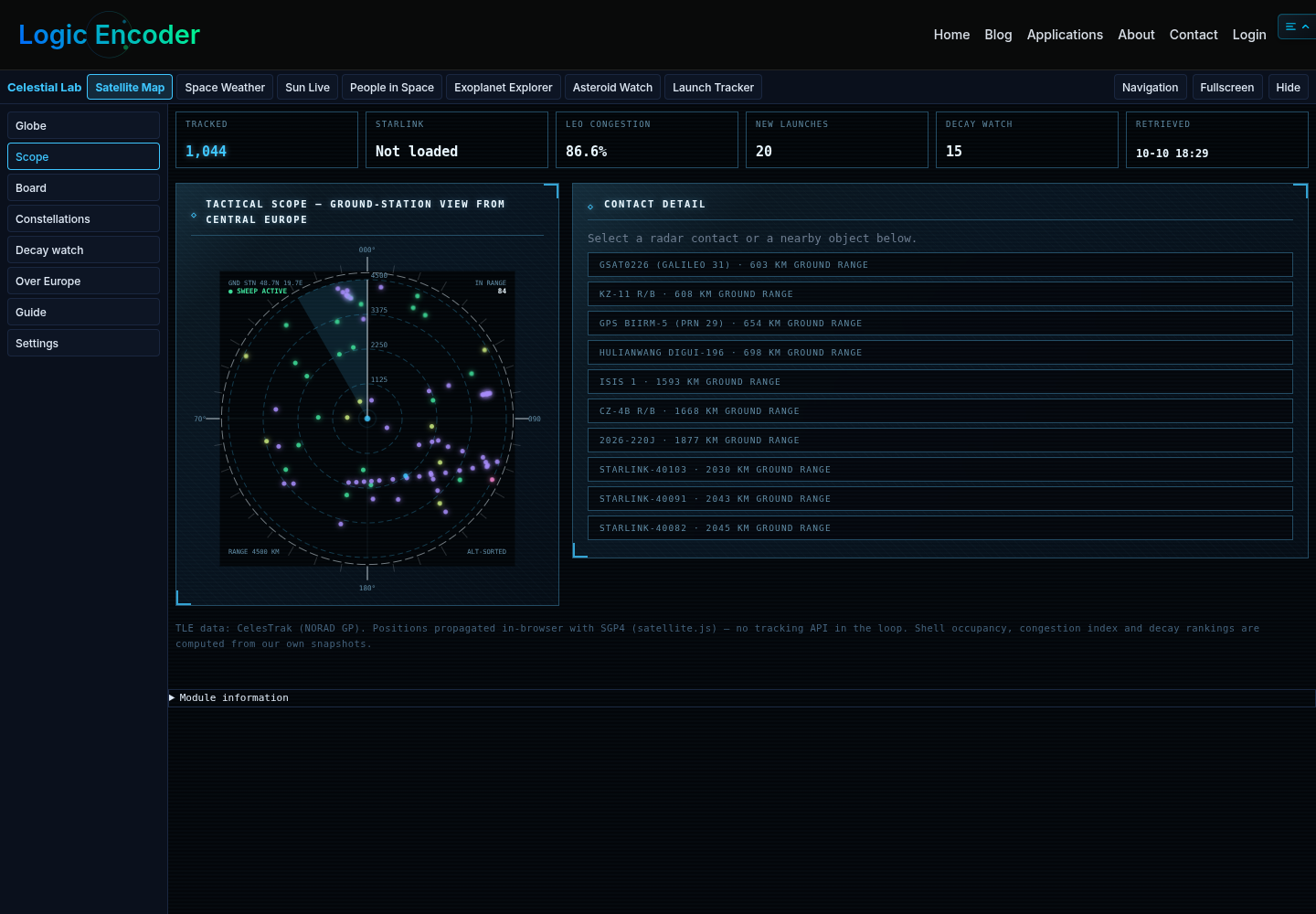Select the KZ-11 R/B contact row
1316x914 pixels.
[x=939, y=293]
